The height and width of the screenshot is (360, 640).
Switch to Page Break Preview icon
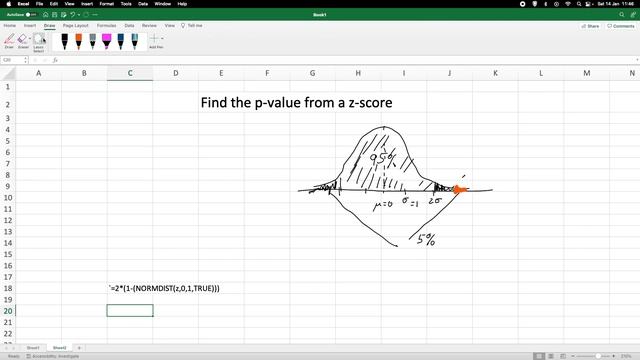tap(562, 356)
